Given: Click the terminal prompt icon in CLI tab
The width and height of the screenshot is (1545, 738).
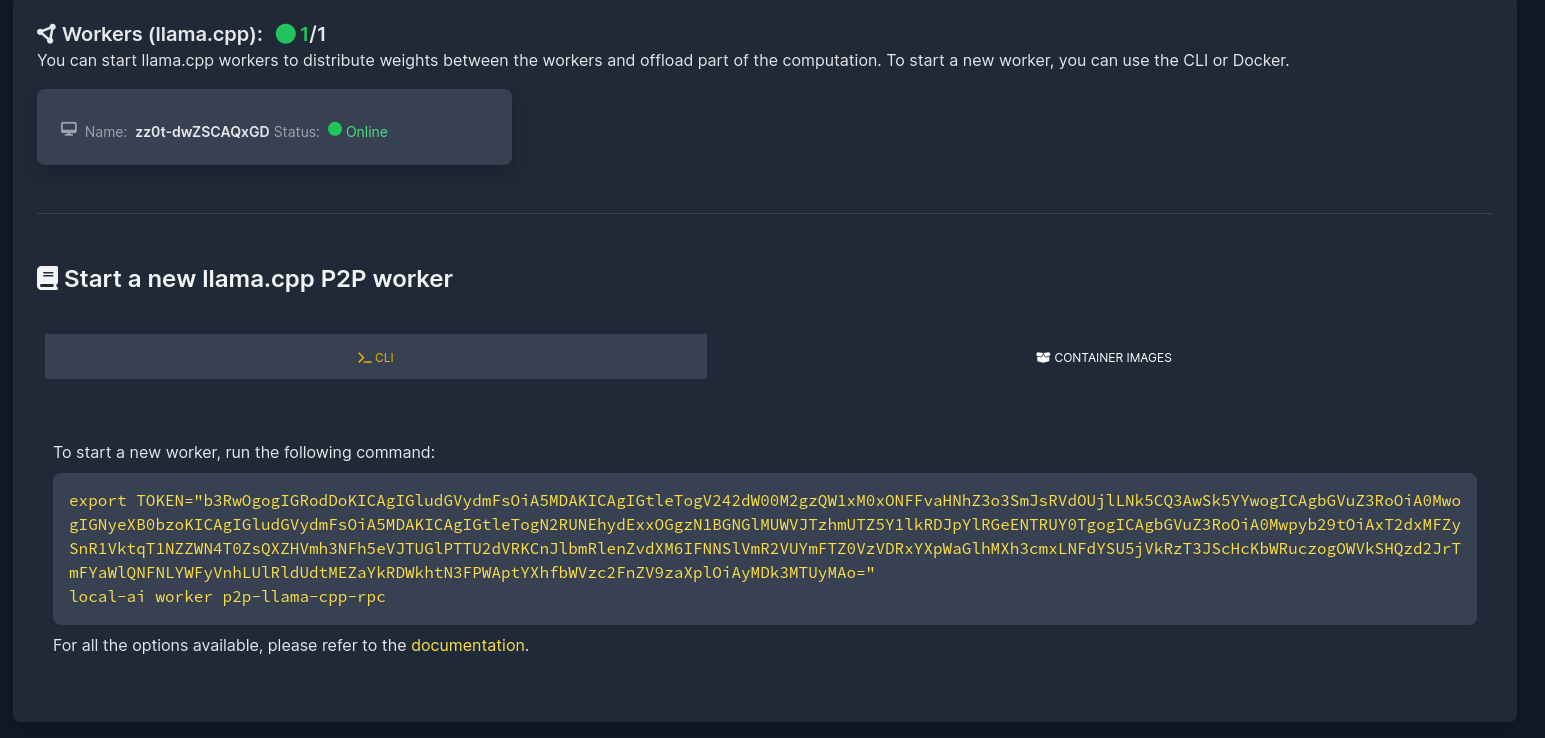Looking at the screenshot, I should point(364,357).
